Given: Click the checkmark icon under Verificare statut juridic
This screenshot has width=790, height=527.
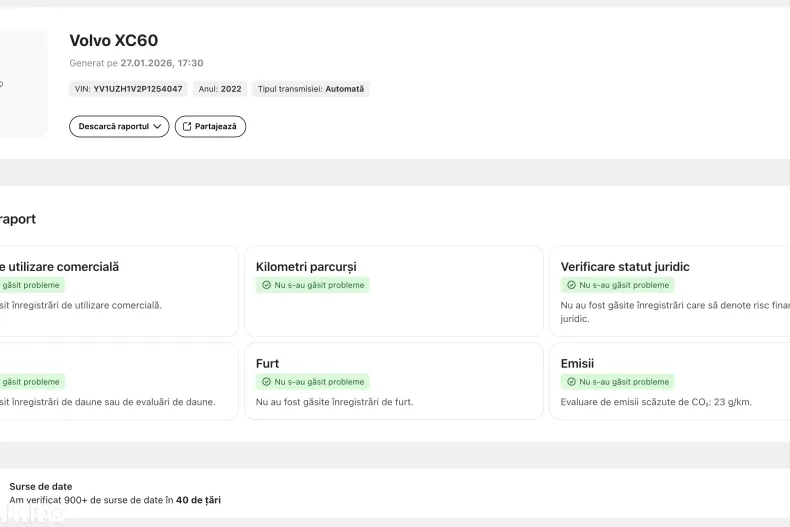Looking at the screenshot, I should click(x=571, y=285).
